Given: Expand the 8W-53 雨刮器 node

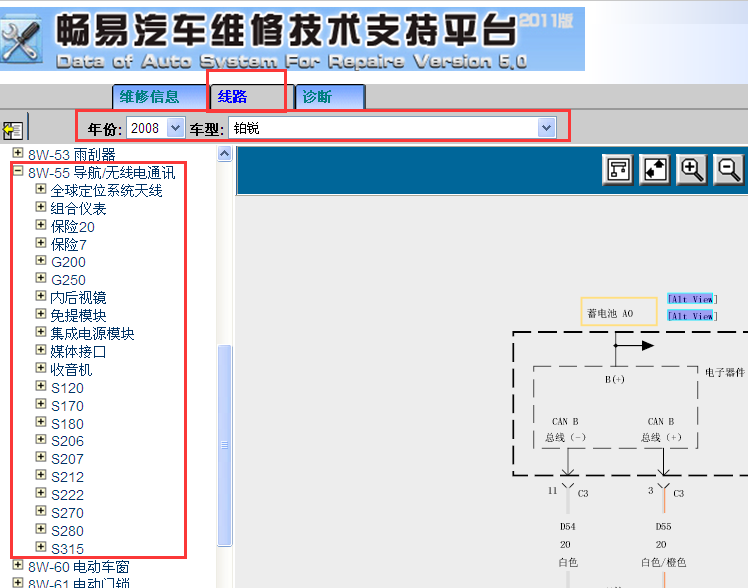Looking at the screenshot, I should click(18, 153).
